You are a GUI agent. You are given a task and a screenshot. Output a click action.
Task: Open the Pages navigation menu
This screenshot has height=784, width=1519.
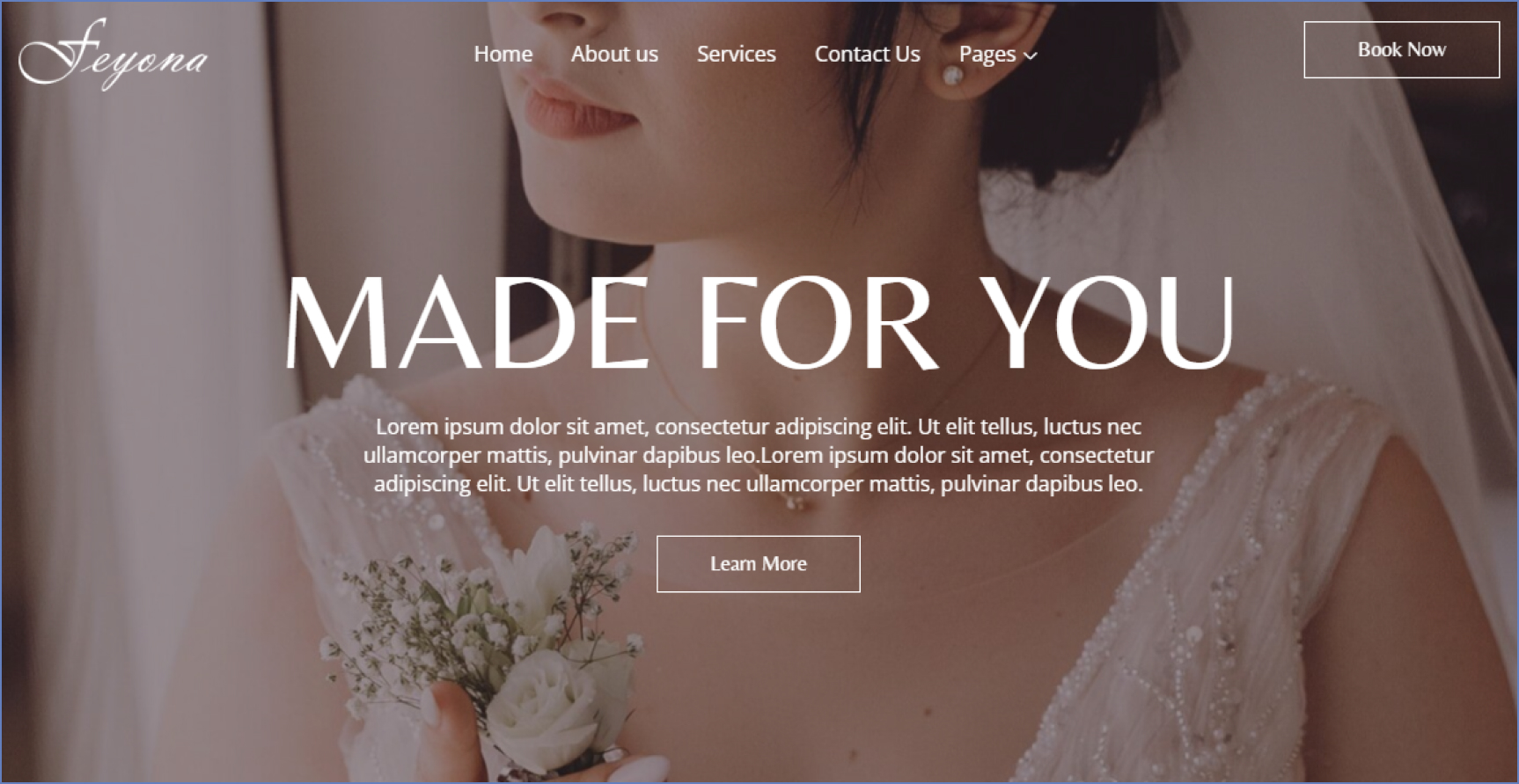[998, 55]
